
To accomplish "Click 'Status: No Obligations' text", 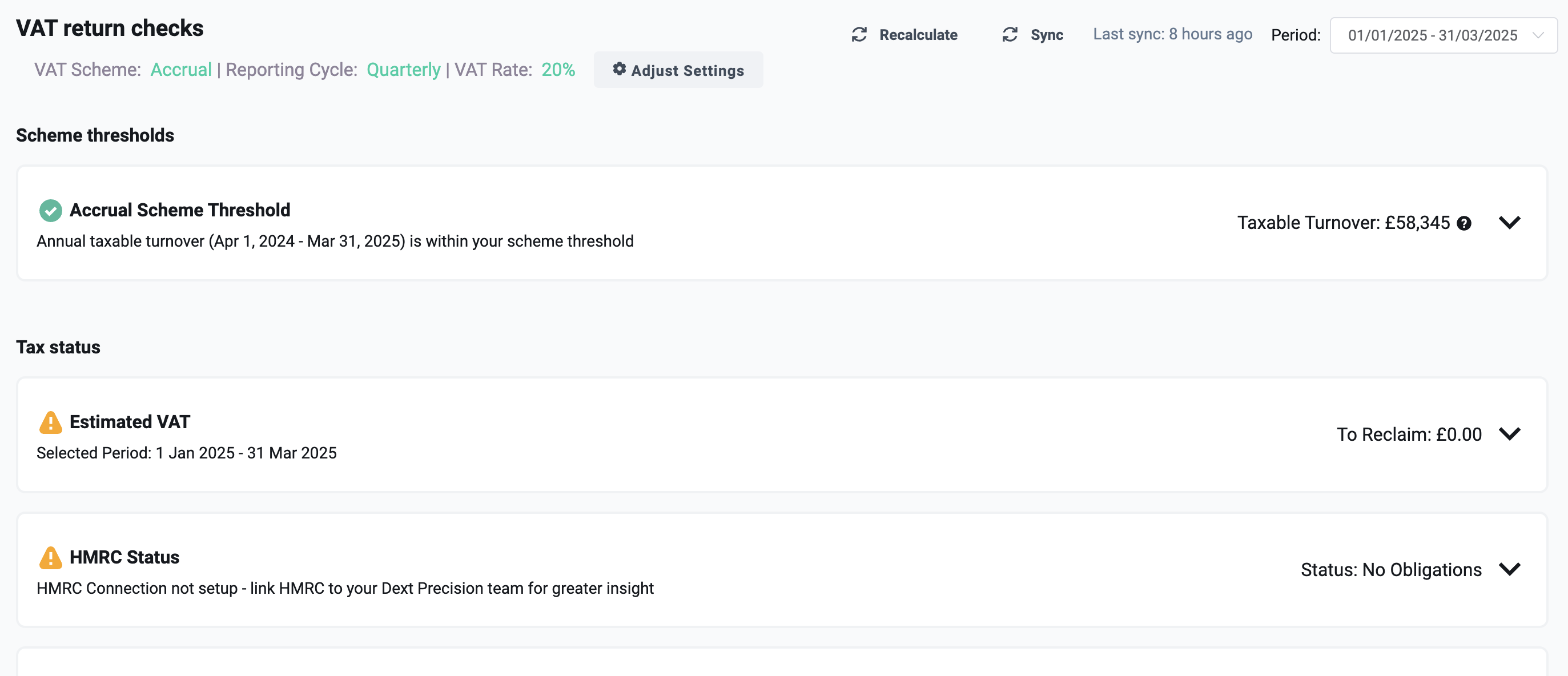I will pyautogui.click(x=1391, y=570).
